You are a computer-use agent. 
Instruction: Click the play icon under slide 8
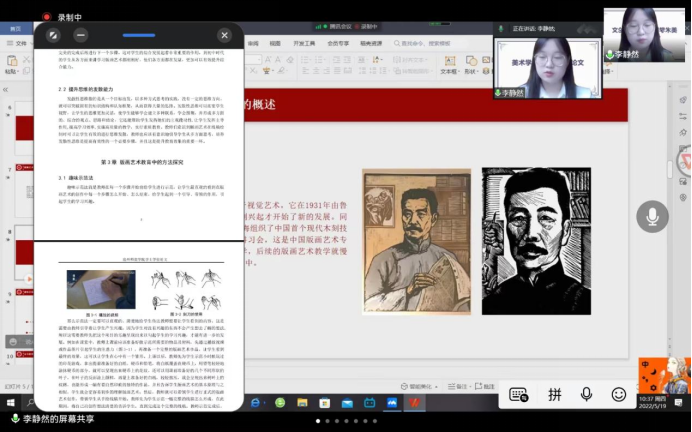(x=29, y=279)
